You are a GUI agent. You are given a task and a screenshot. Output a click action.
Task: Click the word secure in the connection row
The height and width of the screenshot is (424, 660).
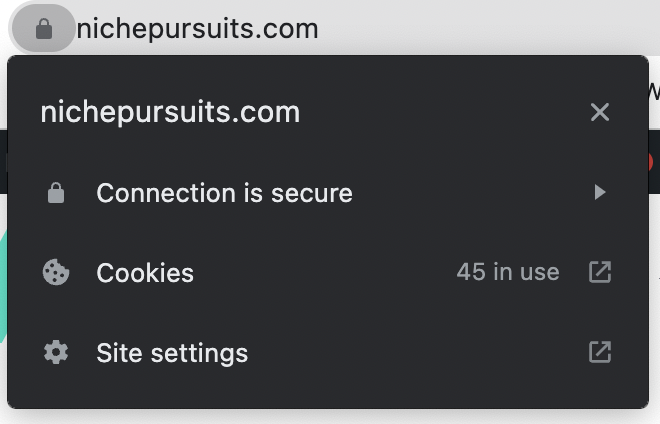(x=311, y=193)
